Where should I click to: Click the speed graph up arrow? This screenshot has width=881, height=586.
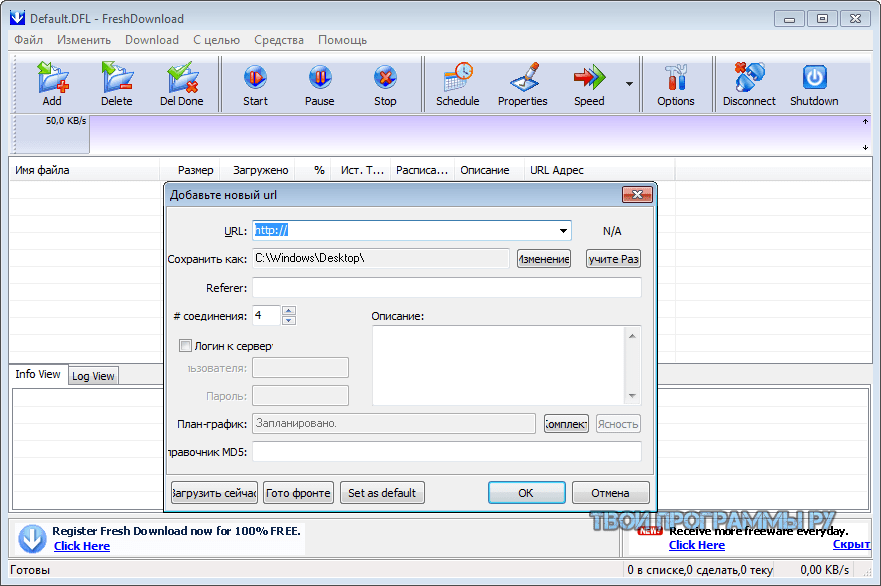865,121
